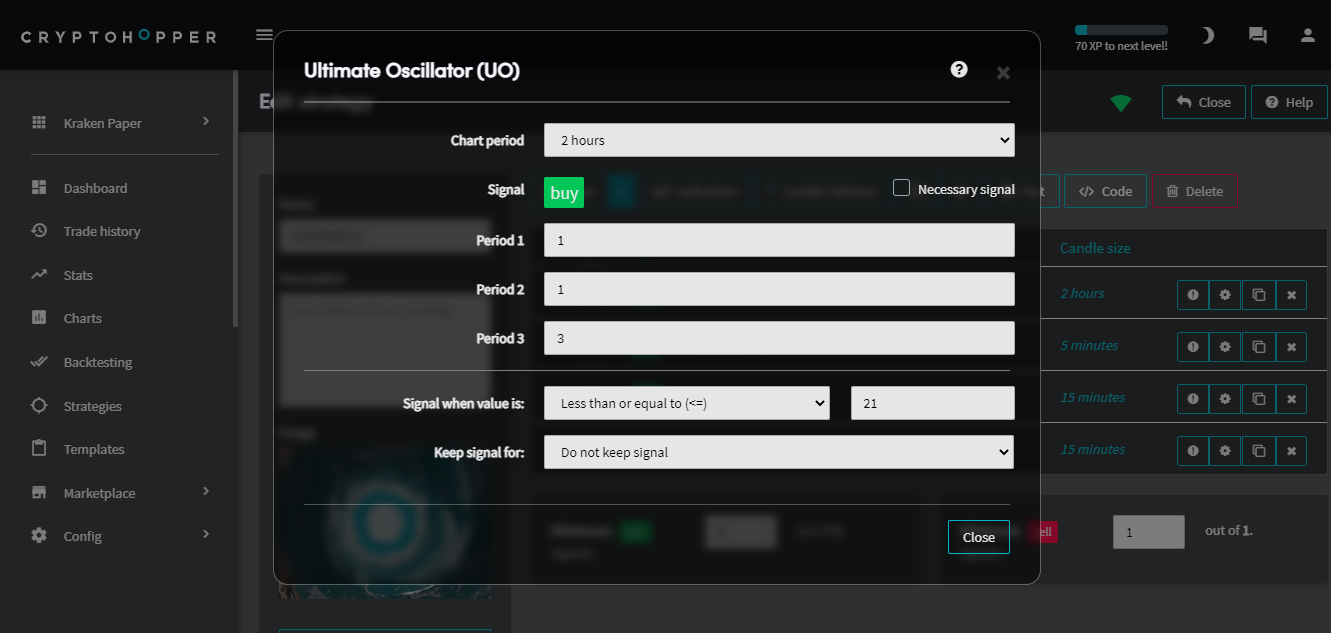Click the Close button with the reply arrow beside Help
The image size is (1331, 633).
(x=1204, y=102)
